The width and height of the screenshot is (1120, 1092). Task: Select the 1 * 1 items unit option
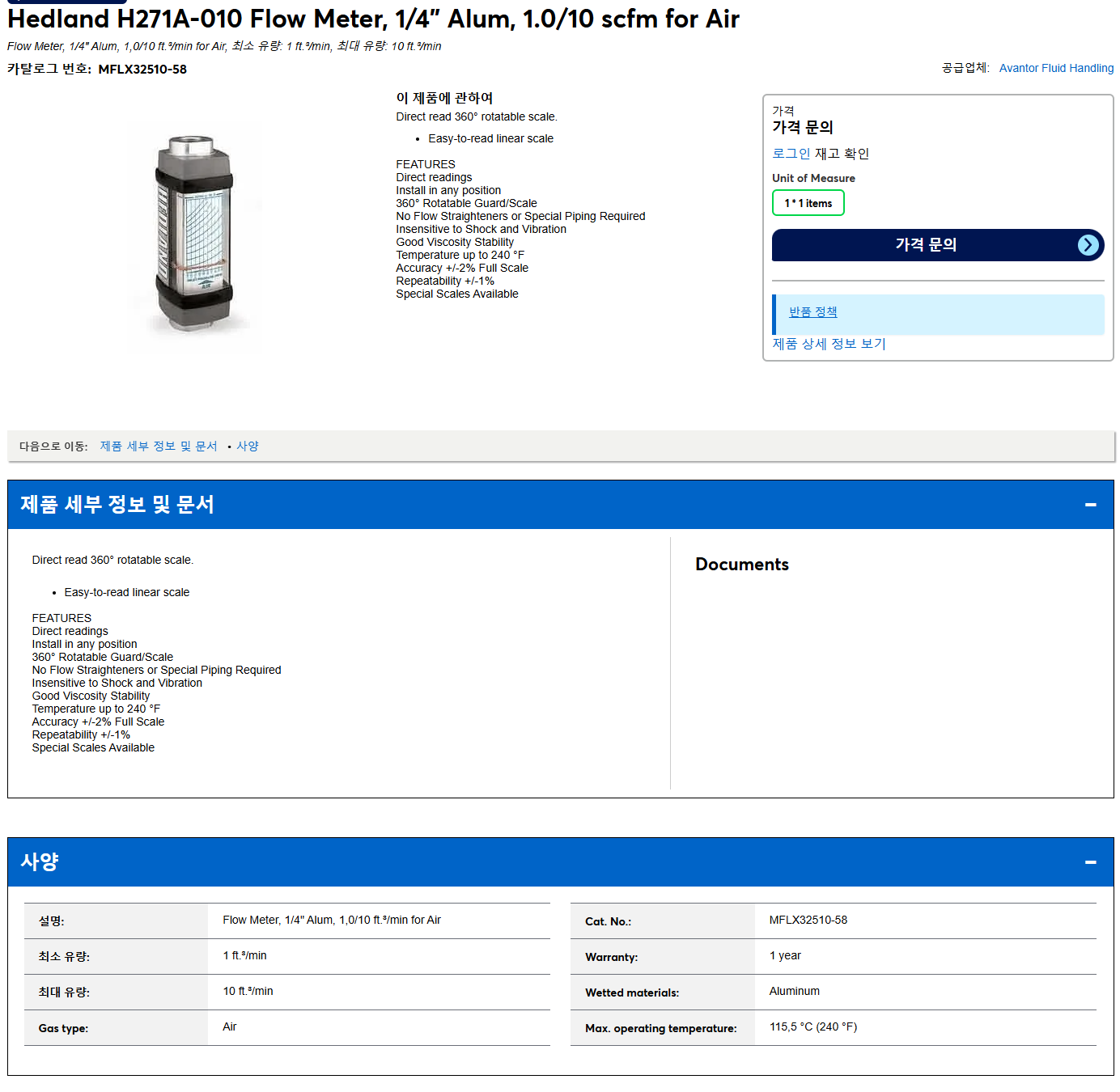(808, 203)
